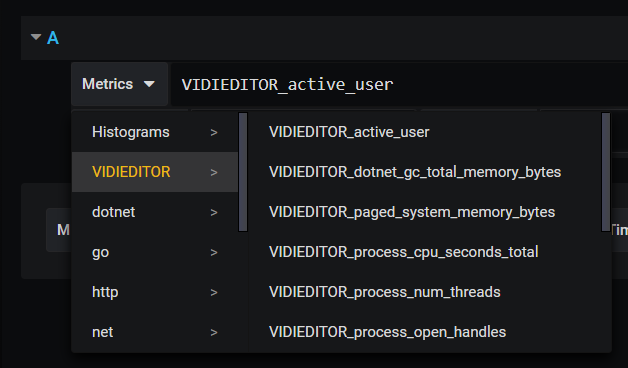The height and width of the screenshot is (368, 628).
Task: Open the net metrics category
Action: 155,332
